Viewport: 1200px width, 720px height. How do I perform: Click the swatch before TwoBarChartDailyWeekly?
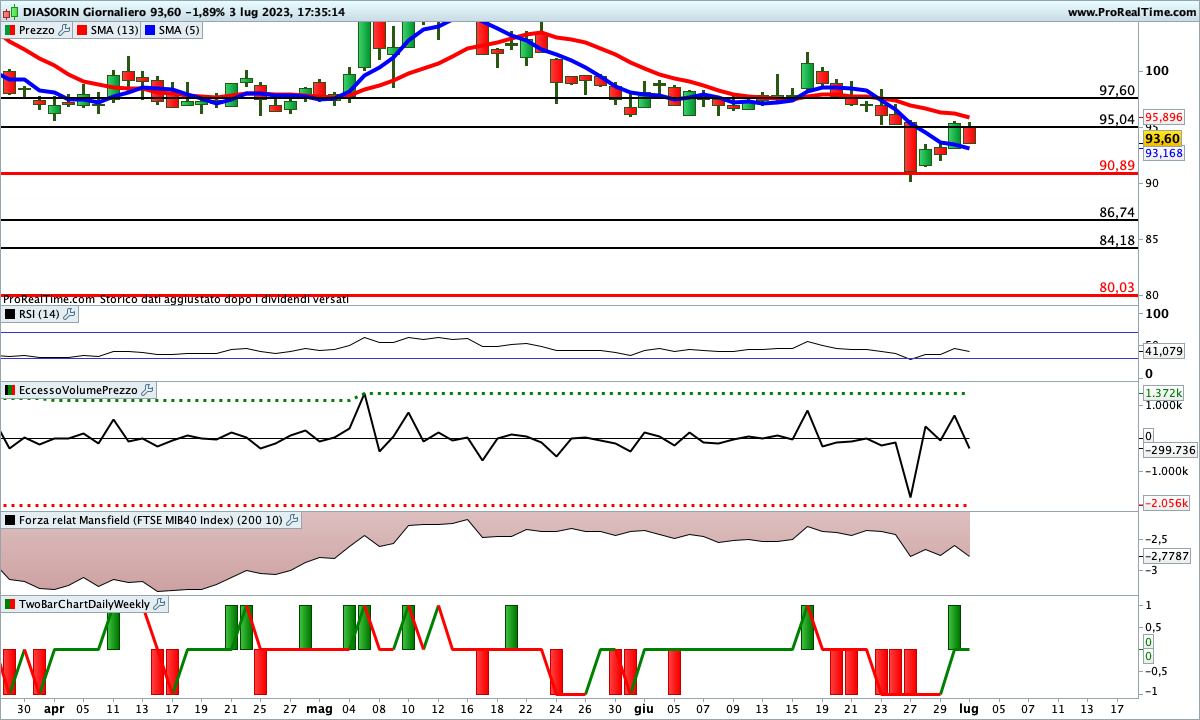click(10, 604)
